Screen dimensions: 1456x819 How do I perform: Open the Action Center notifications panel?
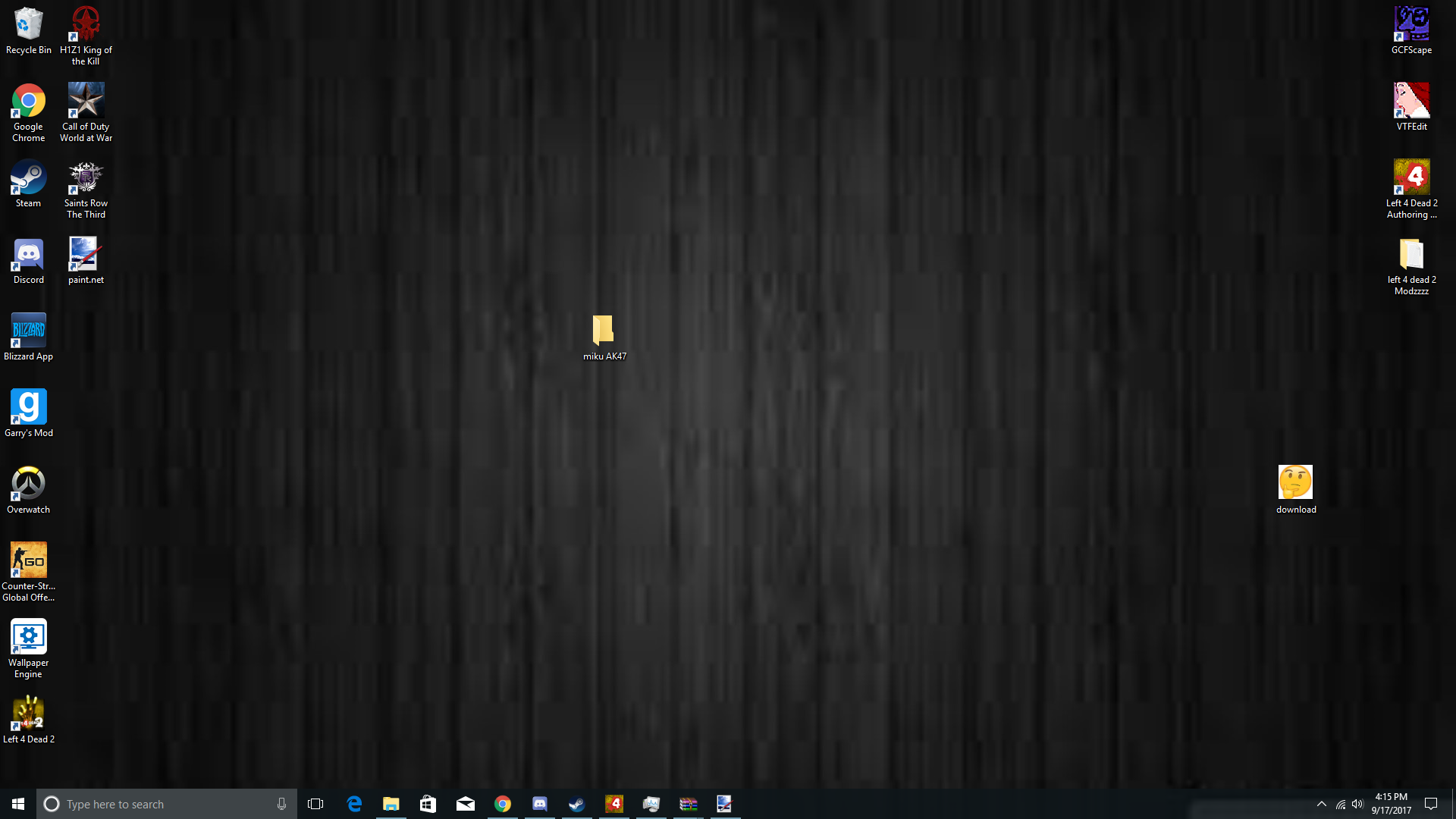pos(1431,804)
